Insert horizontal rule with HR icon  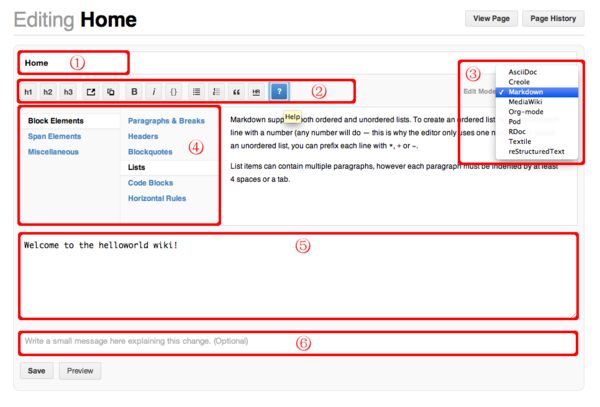pyautogui.click(x=256, y=92)
